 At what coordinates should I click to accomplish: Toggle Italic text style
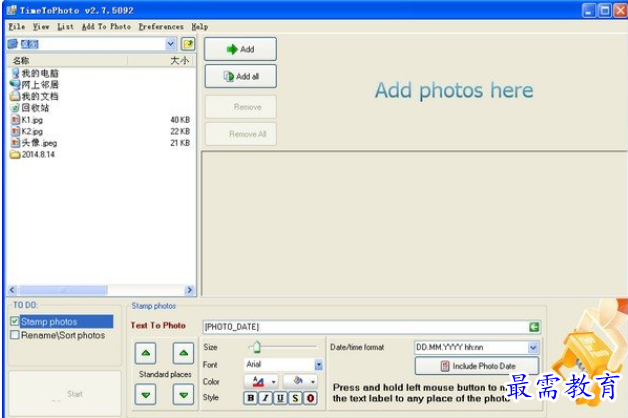point(265,398)
